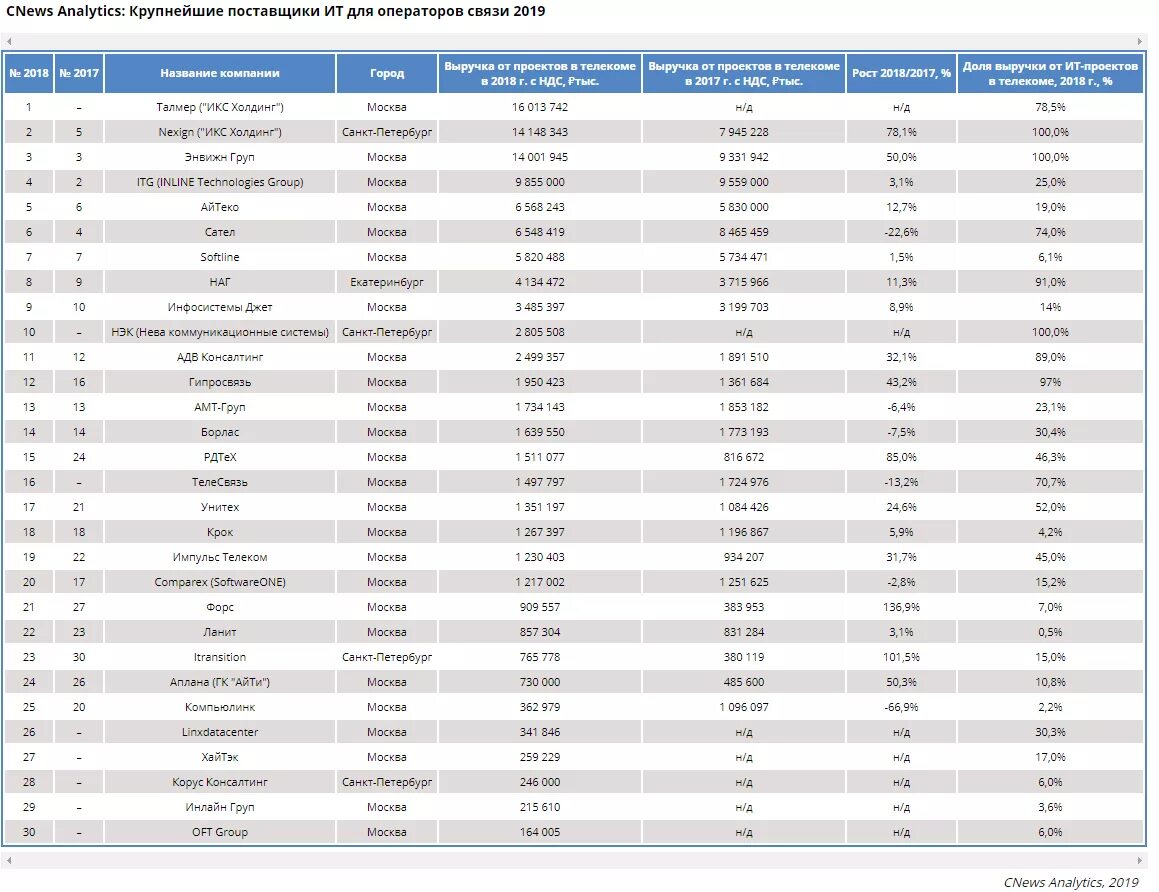Select the growth value '101,5%'
Screen dimensions: 1159x892
901,657
